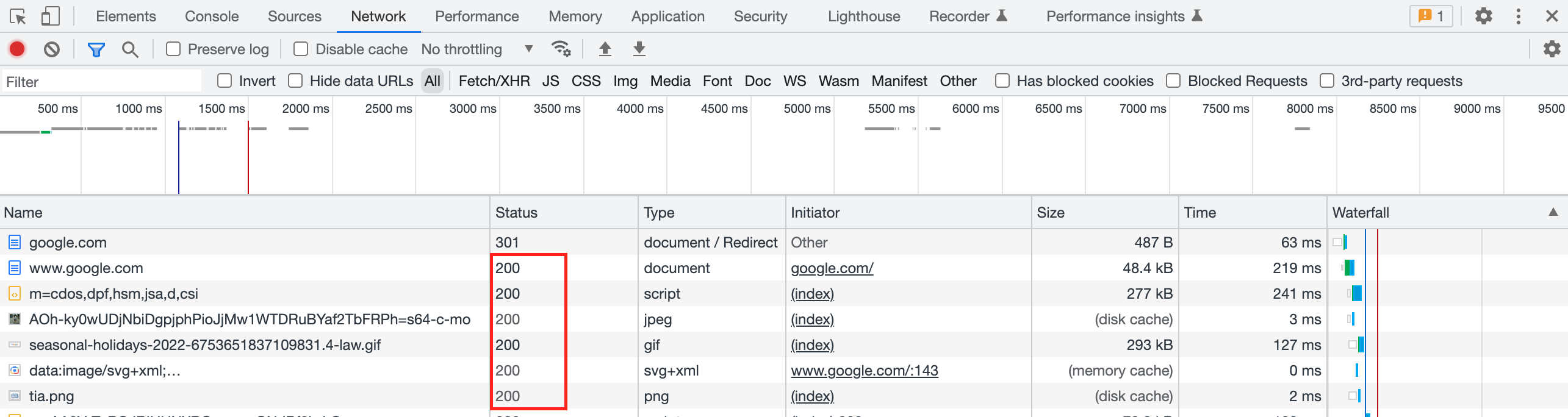This screenshot has width=1568, height=417.
Task: Click the script icon for m=cdos row
Action: coord(15,294)
